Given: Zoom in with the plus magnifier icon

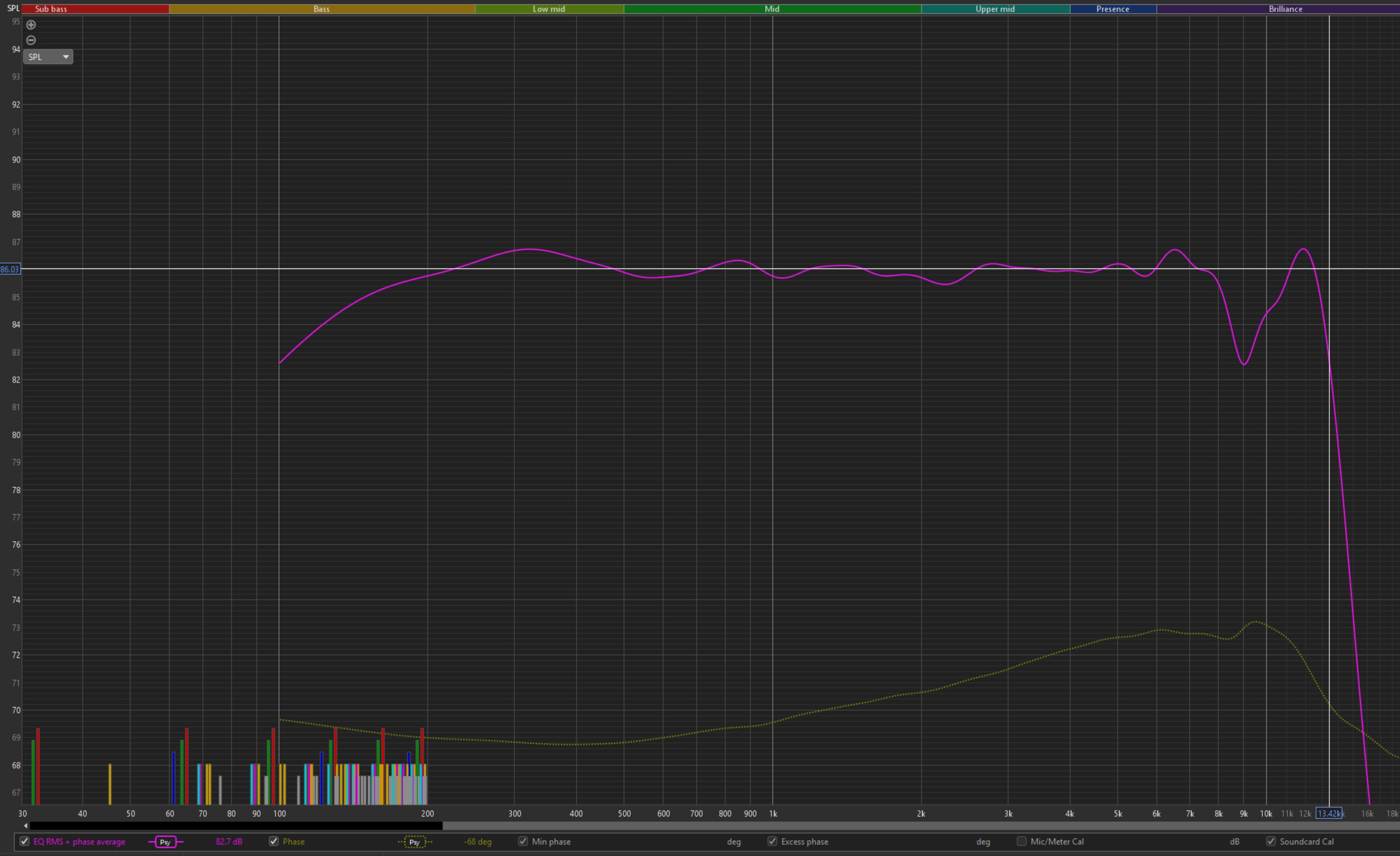Looking at the screenshot, I should pyautogui.click(x=31, y=25).
